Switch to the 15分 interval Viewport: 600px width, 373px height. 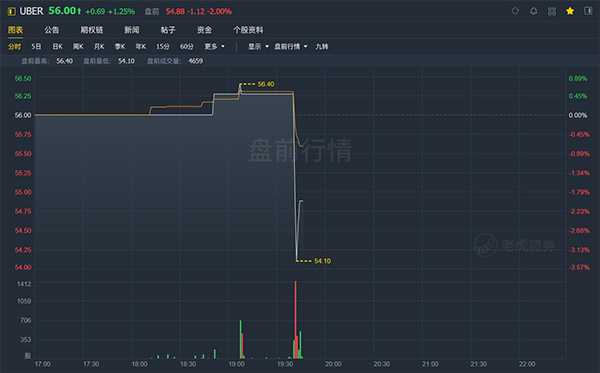(163, 47)
